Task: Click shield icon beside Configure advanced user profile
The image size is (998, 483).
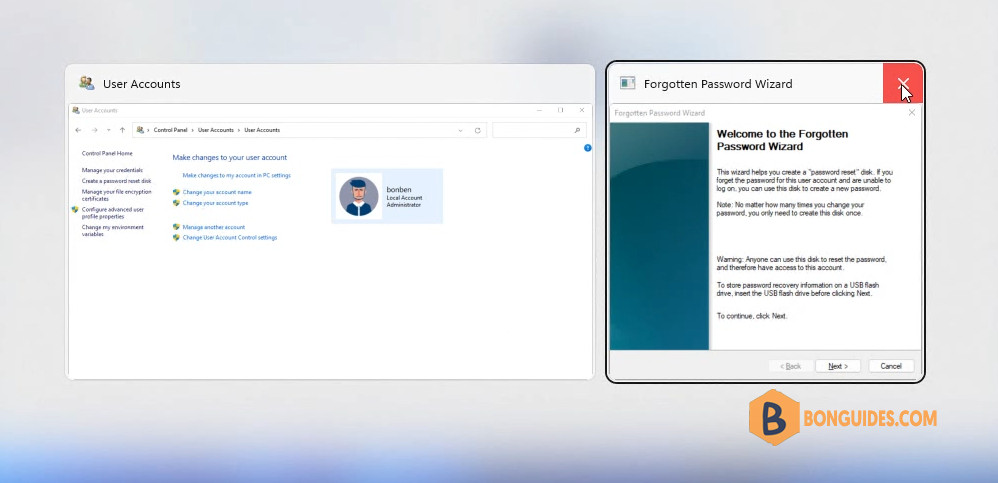Action: click(x=75, y=209)
